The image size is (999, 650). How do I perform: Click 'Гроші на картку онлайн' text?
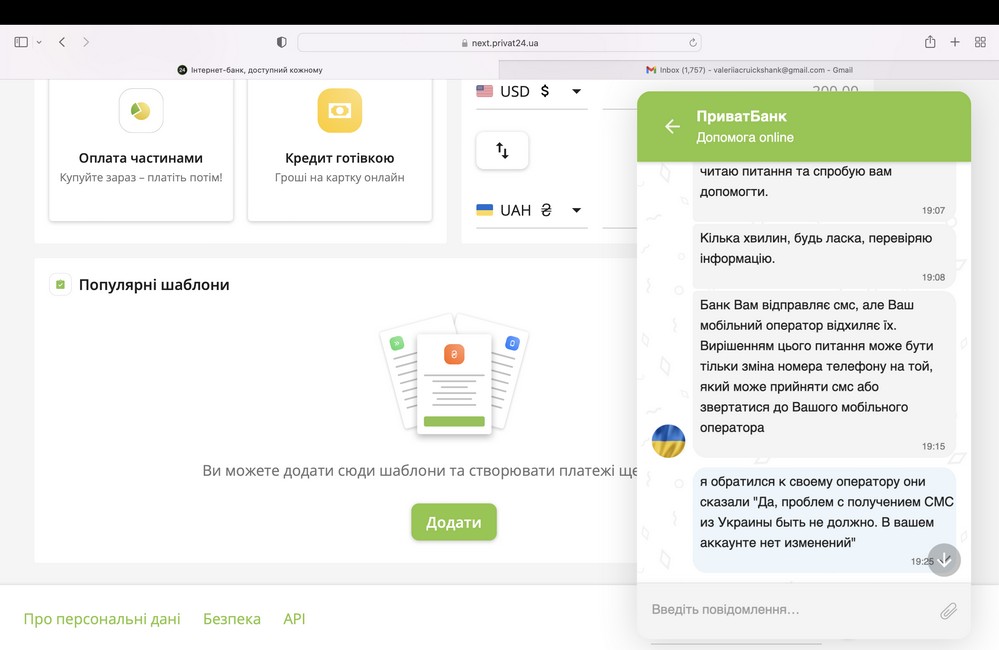340,177
